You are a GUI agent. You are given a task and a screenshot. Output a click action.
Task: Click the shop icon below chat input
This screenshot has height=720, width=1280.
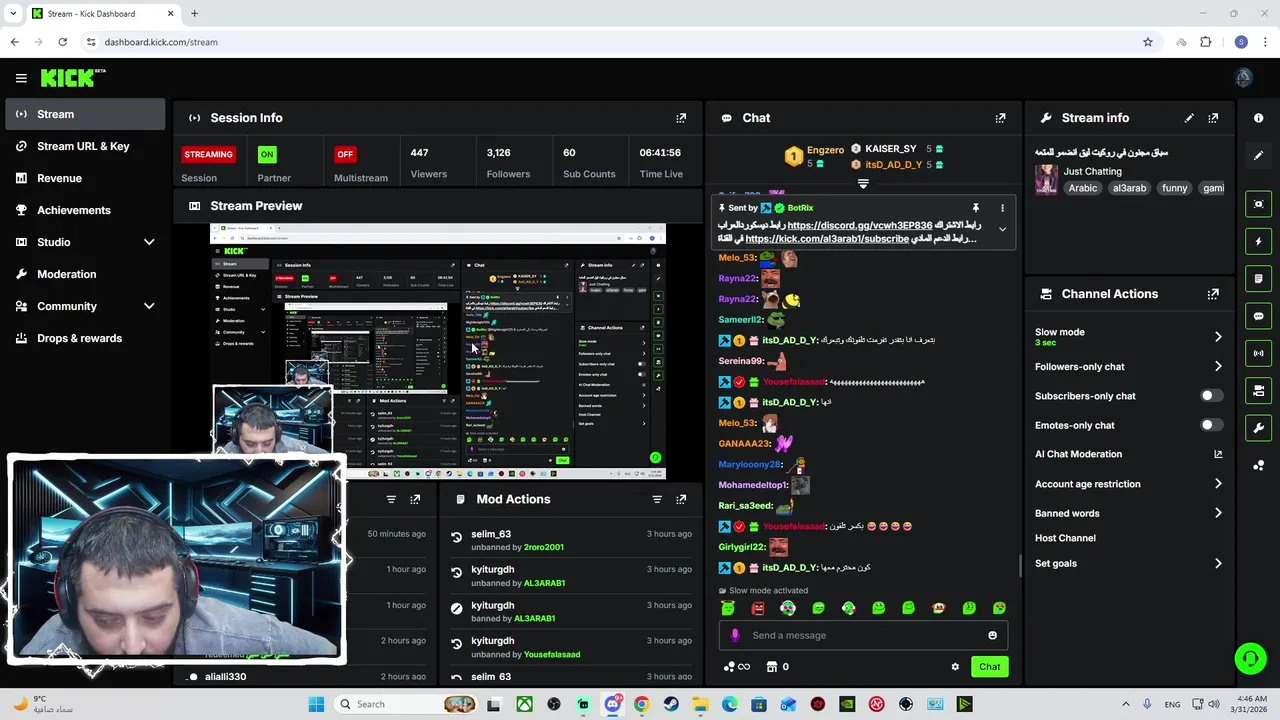click(x=772, y=667)
